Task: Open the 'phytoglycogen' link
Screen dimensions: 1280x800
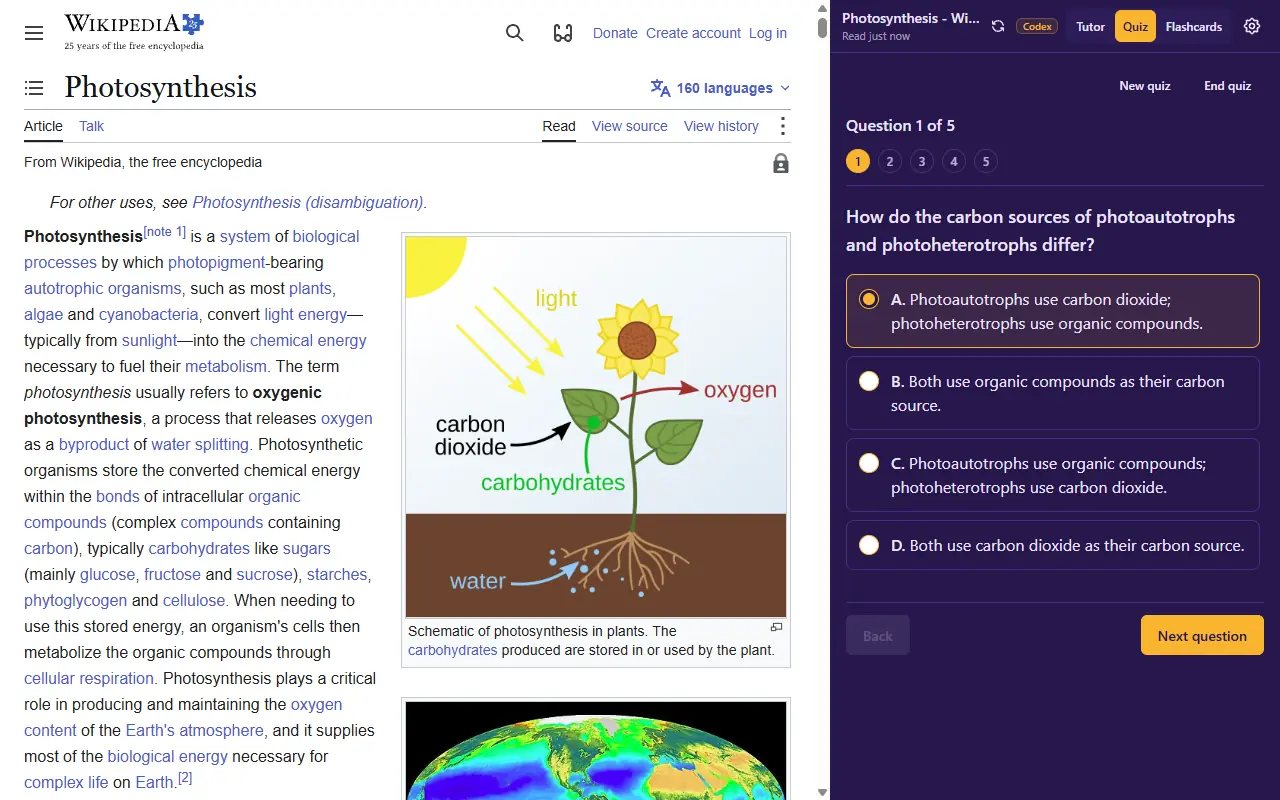Action: click(75, 600)
